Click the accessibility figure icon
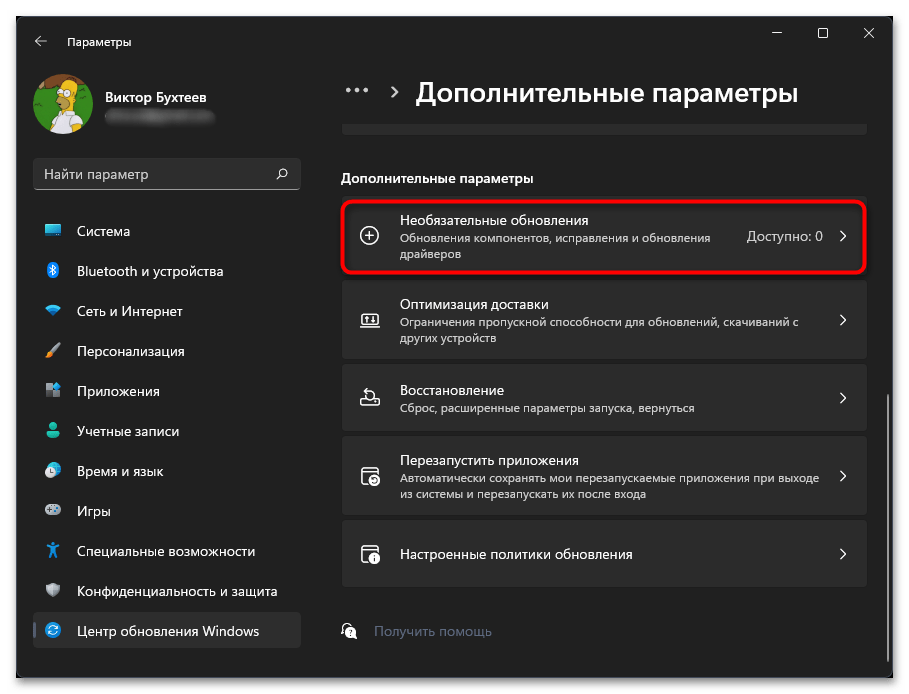 (x=53, y=550)
